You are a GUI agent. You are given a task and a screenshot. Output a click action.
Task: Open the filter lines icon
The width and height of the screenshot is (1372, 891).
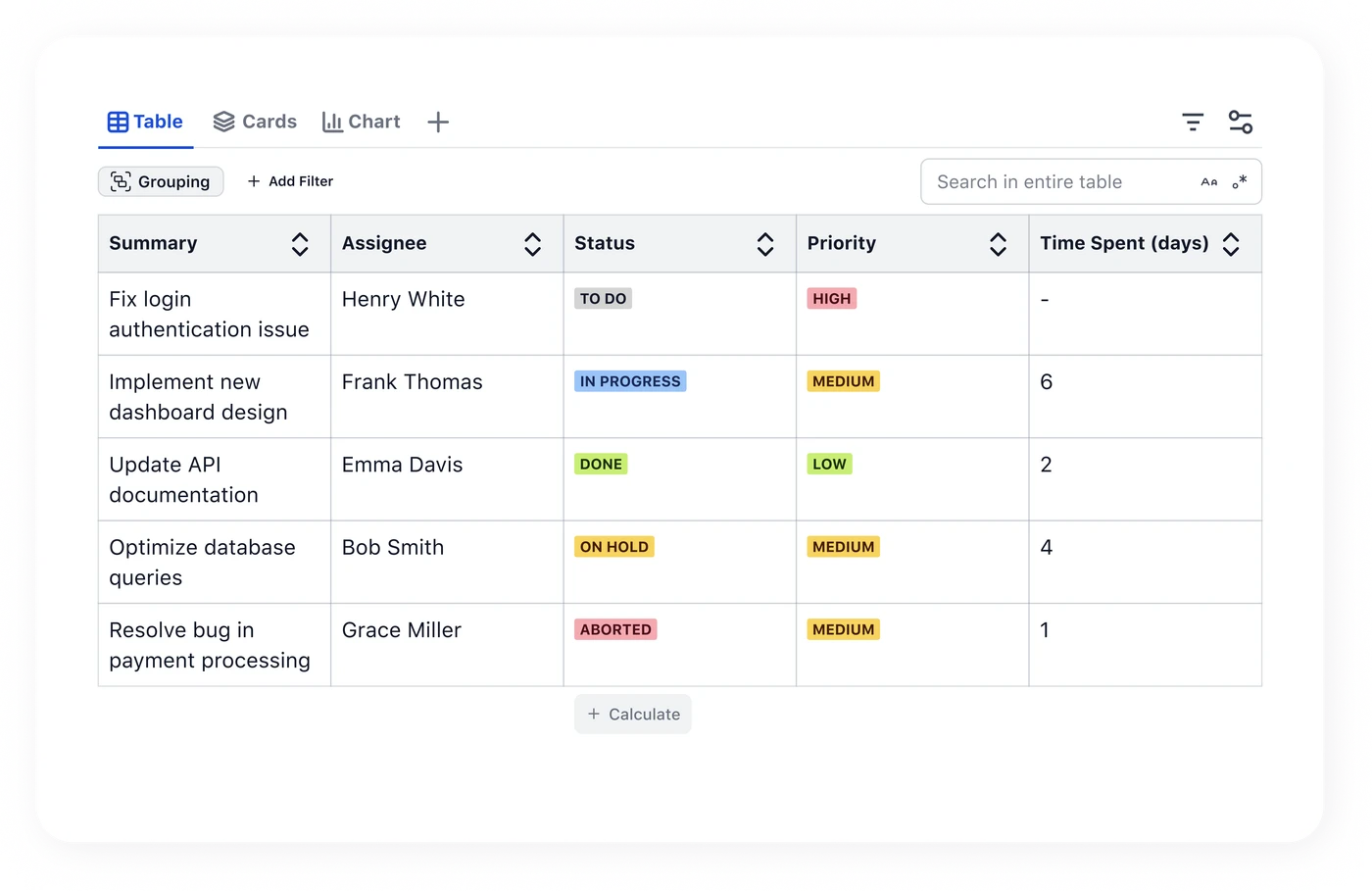(1193, 123)
